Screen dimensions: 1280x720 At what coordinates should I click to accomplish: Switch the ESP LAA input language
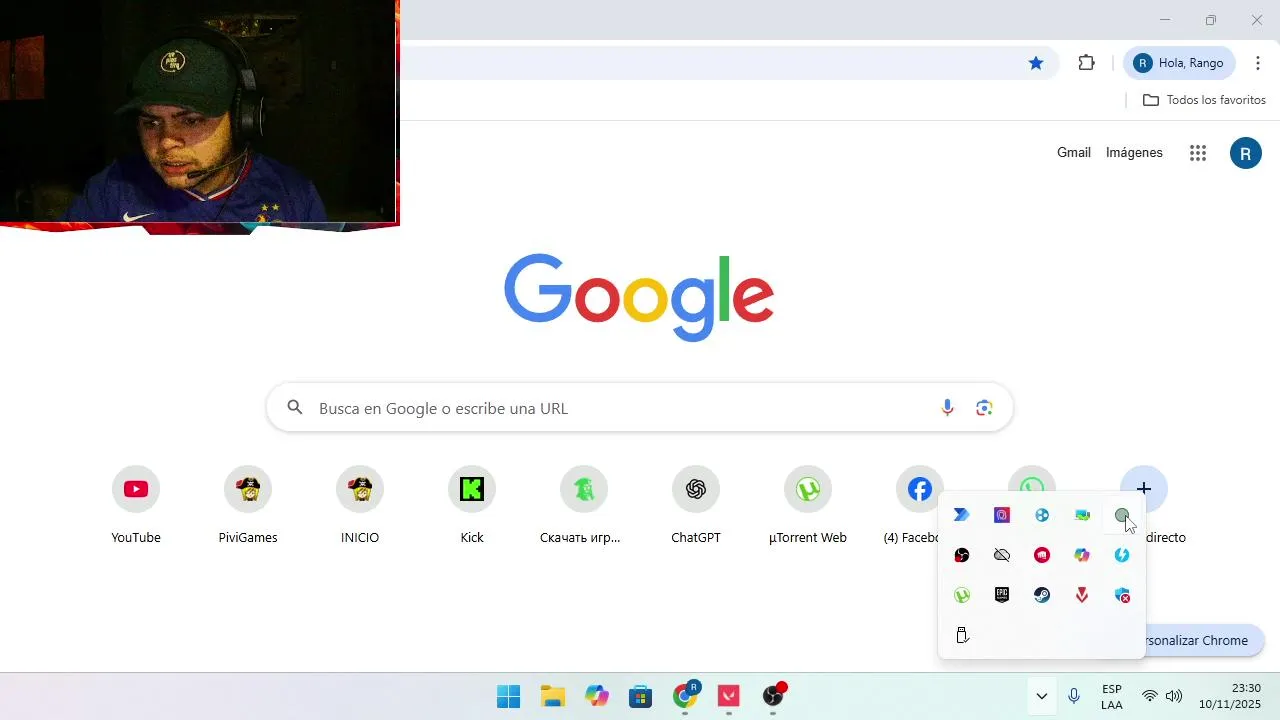tap(1111, 696)
